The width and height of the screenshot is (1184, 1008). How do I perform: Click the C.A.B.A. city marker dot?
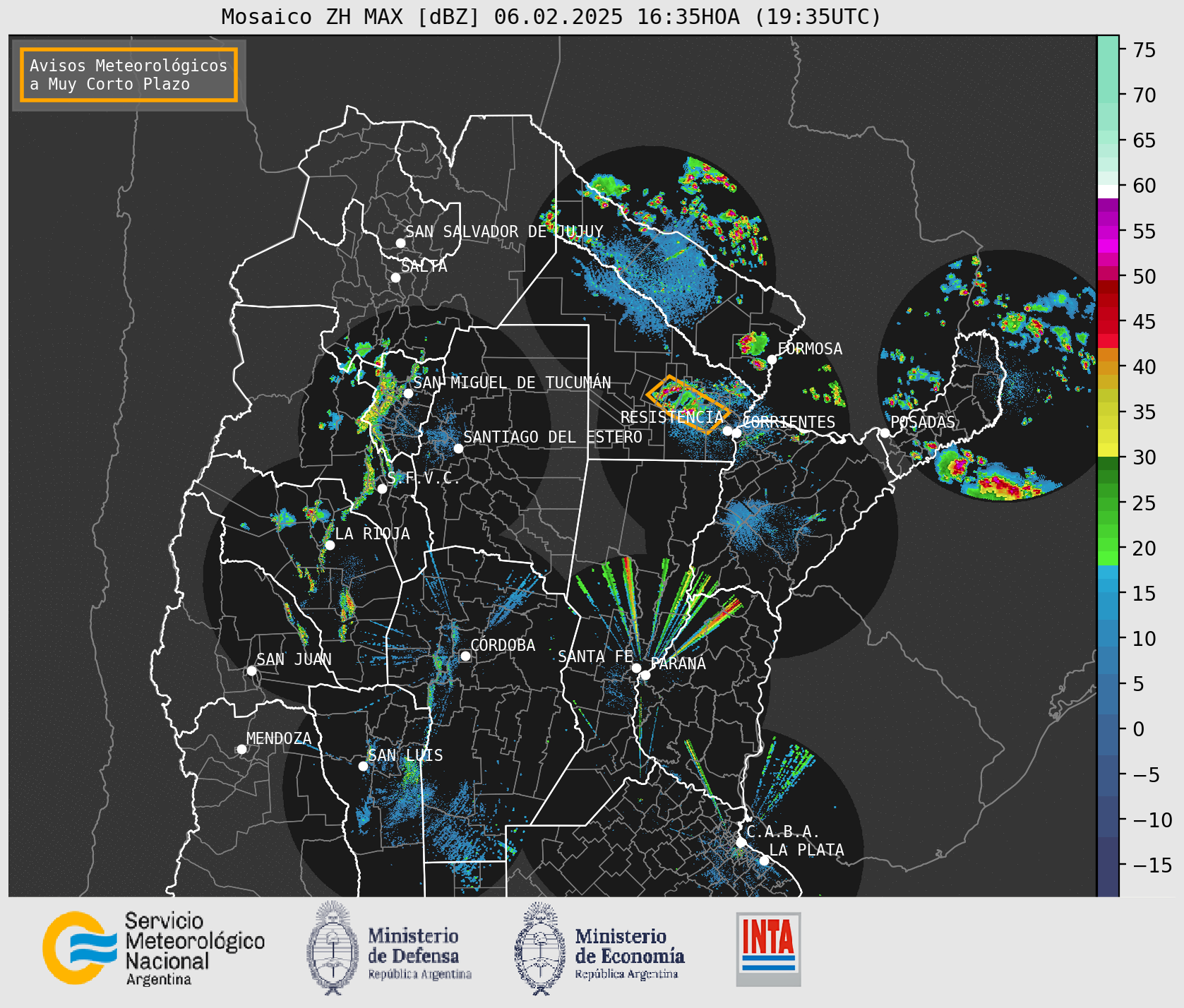coord(741,842)
